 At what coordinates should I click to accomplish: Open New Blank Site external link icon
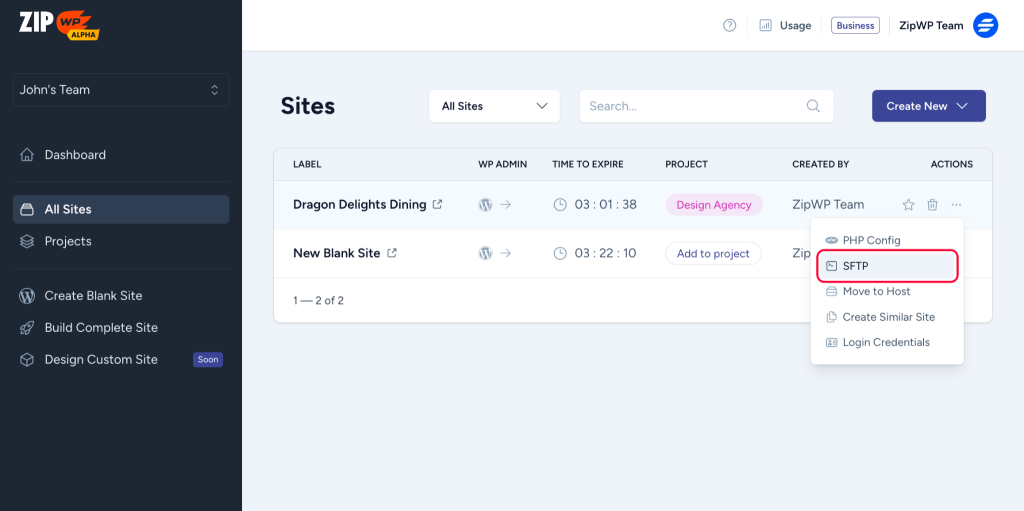click(x=392, y=254)
